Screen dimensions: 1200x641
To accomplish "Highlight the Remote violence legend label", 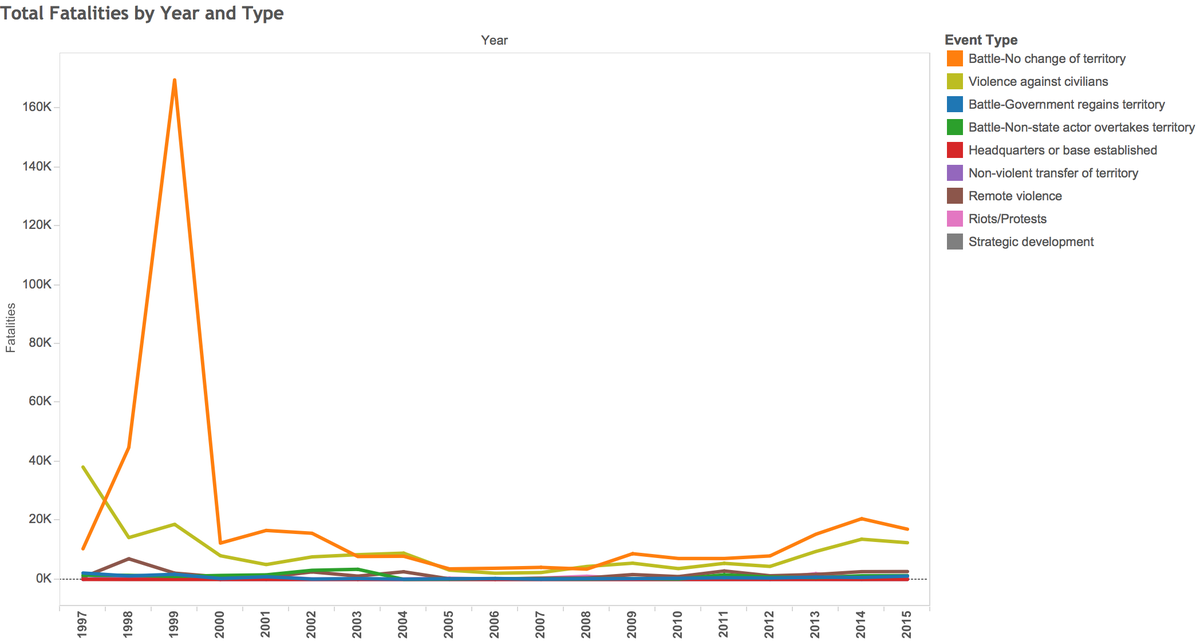I will (1015, 196).
